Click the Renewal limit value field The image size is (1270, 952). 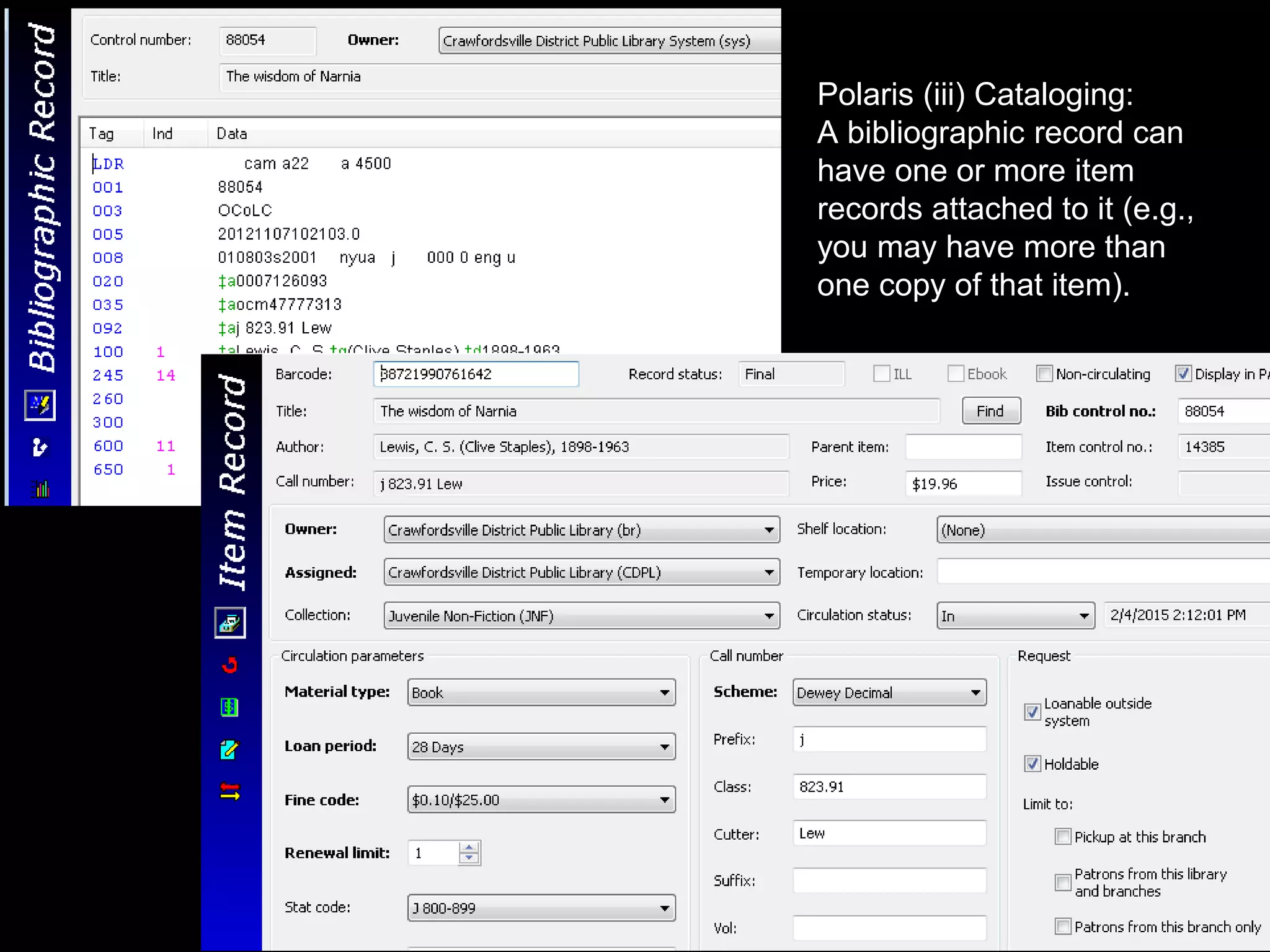[x=433, y=853]
